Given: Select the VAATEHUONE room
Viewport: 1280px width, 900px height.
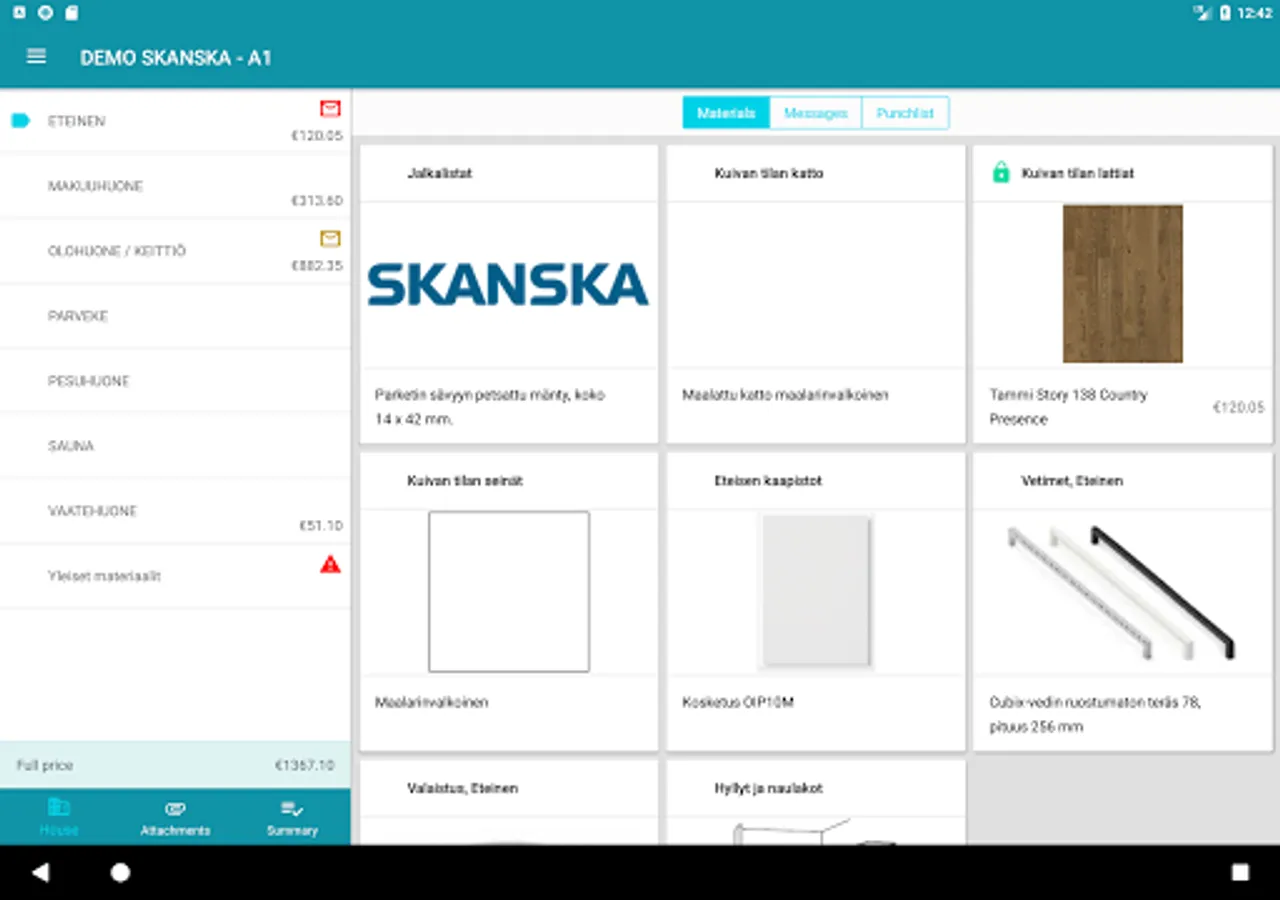Looking at the screenshot, I should 175,511.
